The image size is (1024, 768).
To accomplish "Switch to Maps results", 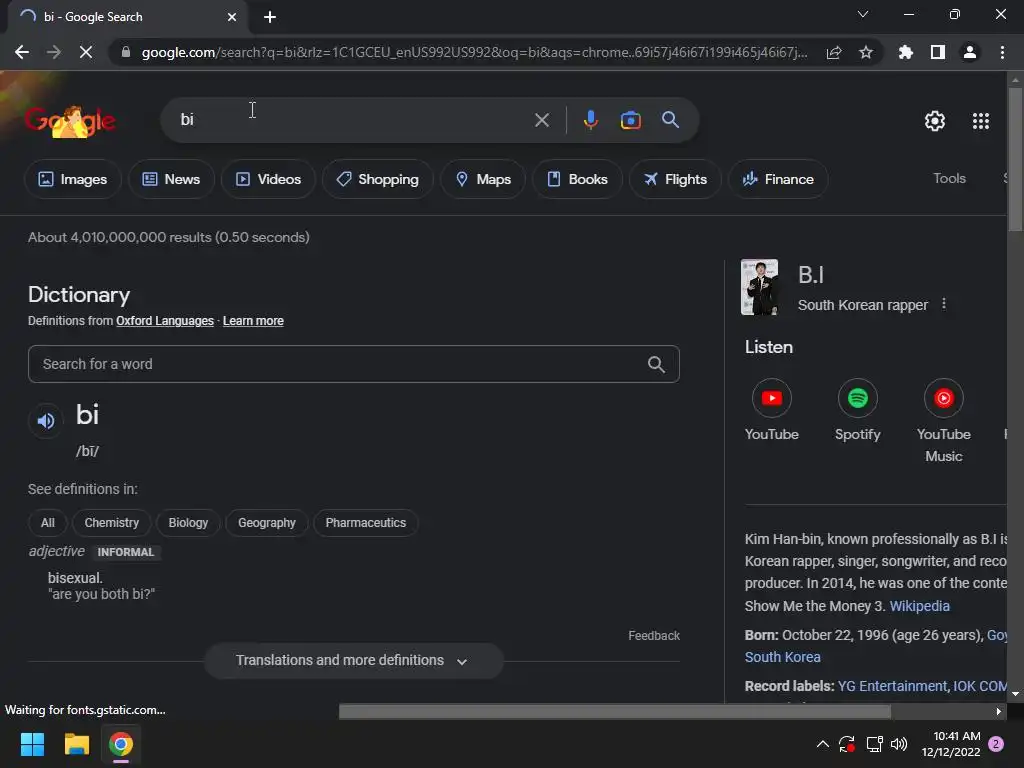I will tap(483, 179).
